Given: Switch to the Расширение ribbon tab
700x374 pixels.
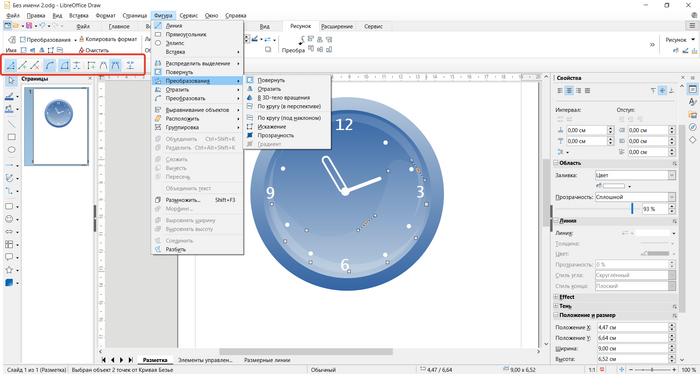Looking at the screenshot, I should pos(337,27).
